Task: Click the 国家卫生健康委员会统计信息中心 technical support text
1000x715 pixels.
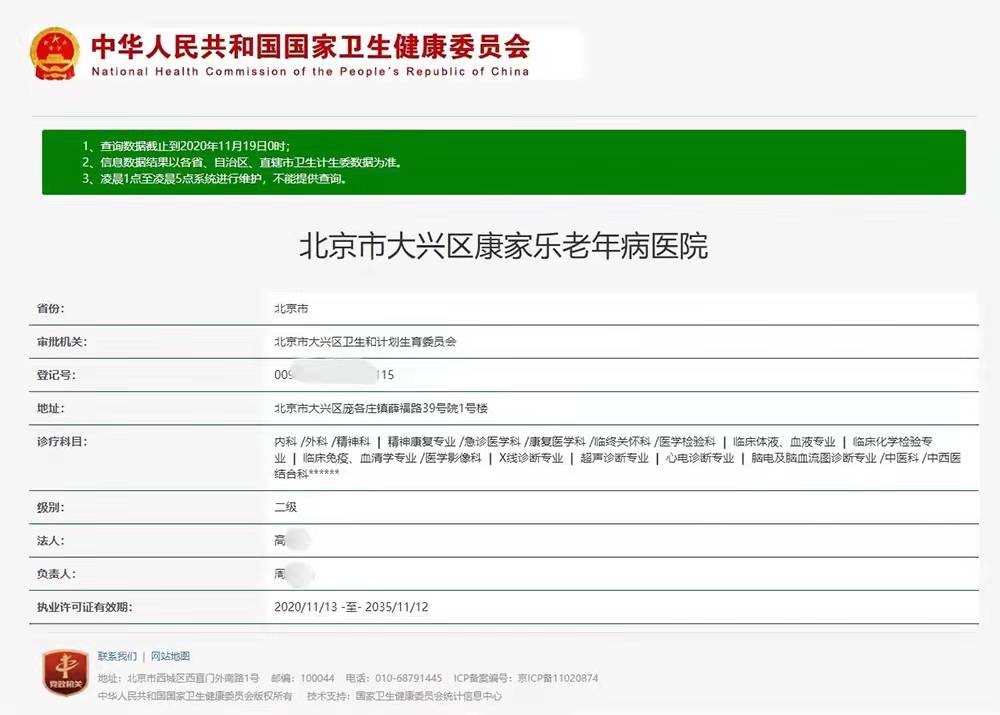Action: [x=428, y=696]
